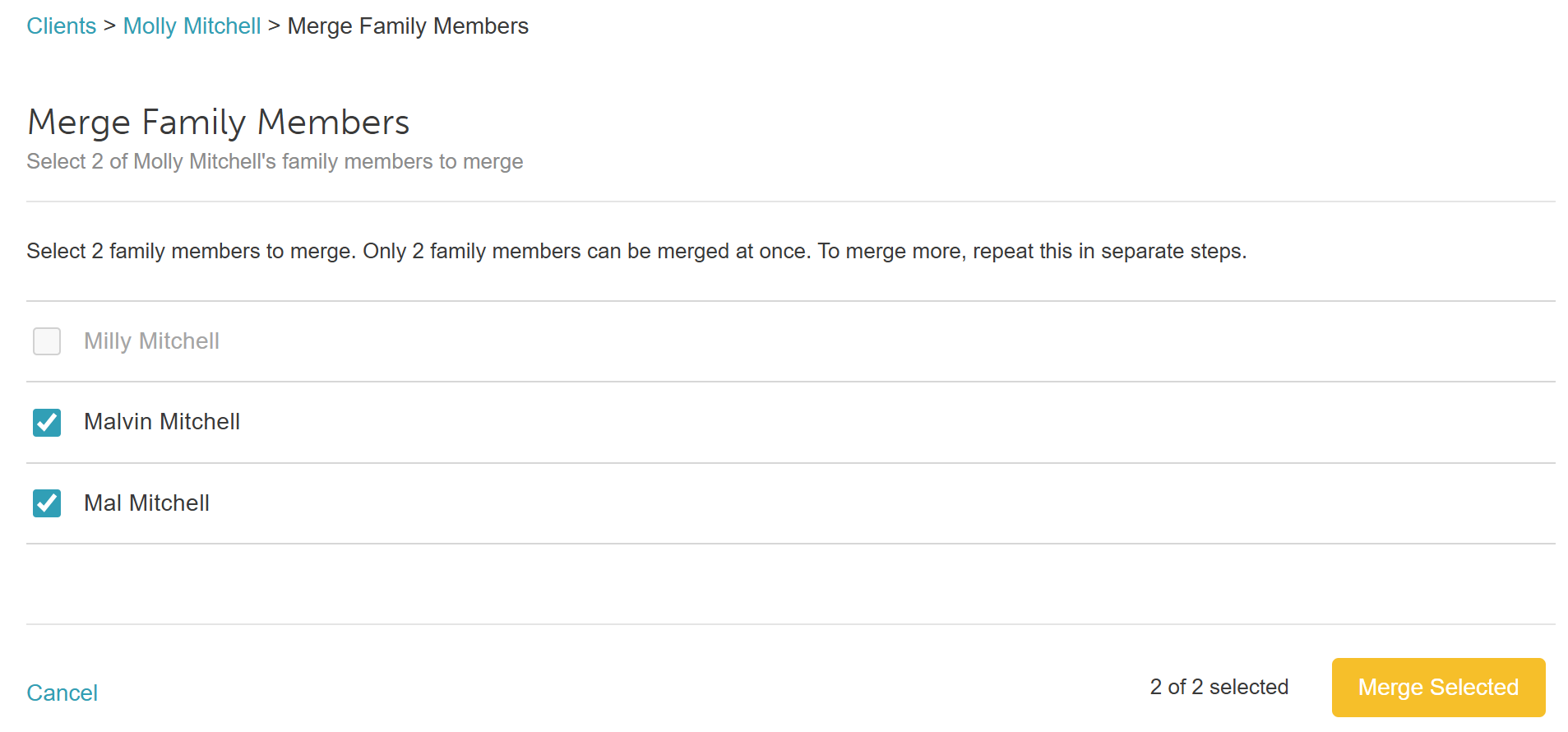Select the Milly Mitchell name label
Screen dimensions: 1568x732
(151, 341)
